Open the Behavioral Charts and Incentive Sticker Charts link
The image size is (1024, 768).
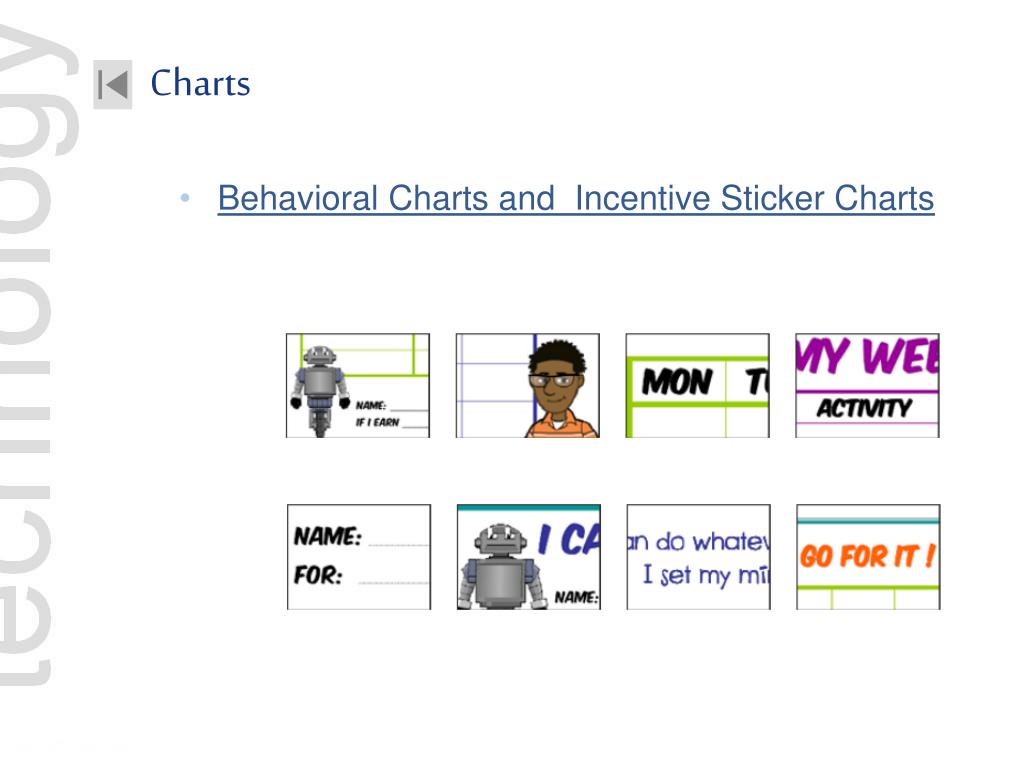point(575,199)
